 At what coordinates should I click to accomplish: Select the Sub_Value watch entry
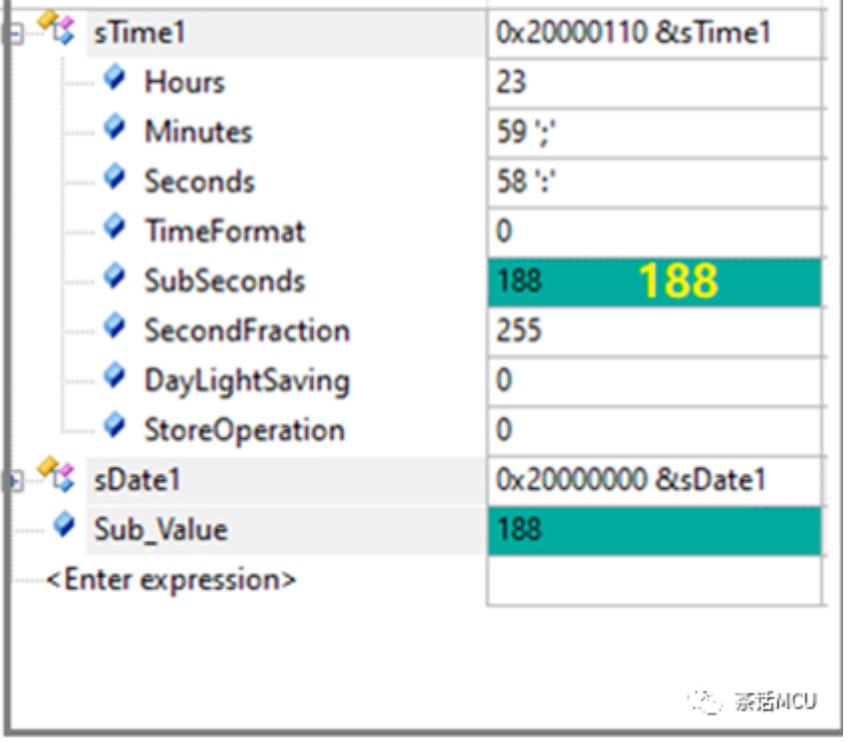[x=160, y=530]
